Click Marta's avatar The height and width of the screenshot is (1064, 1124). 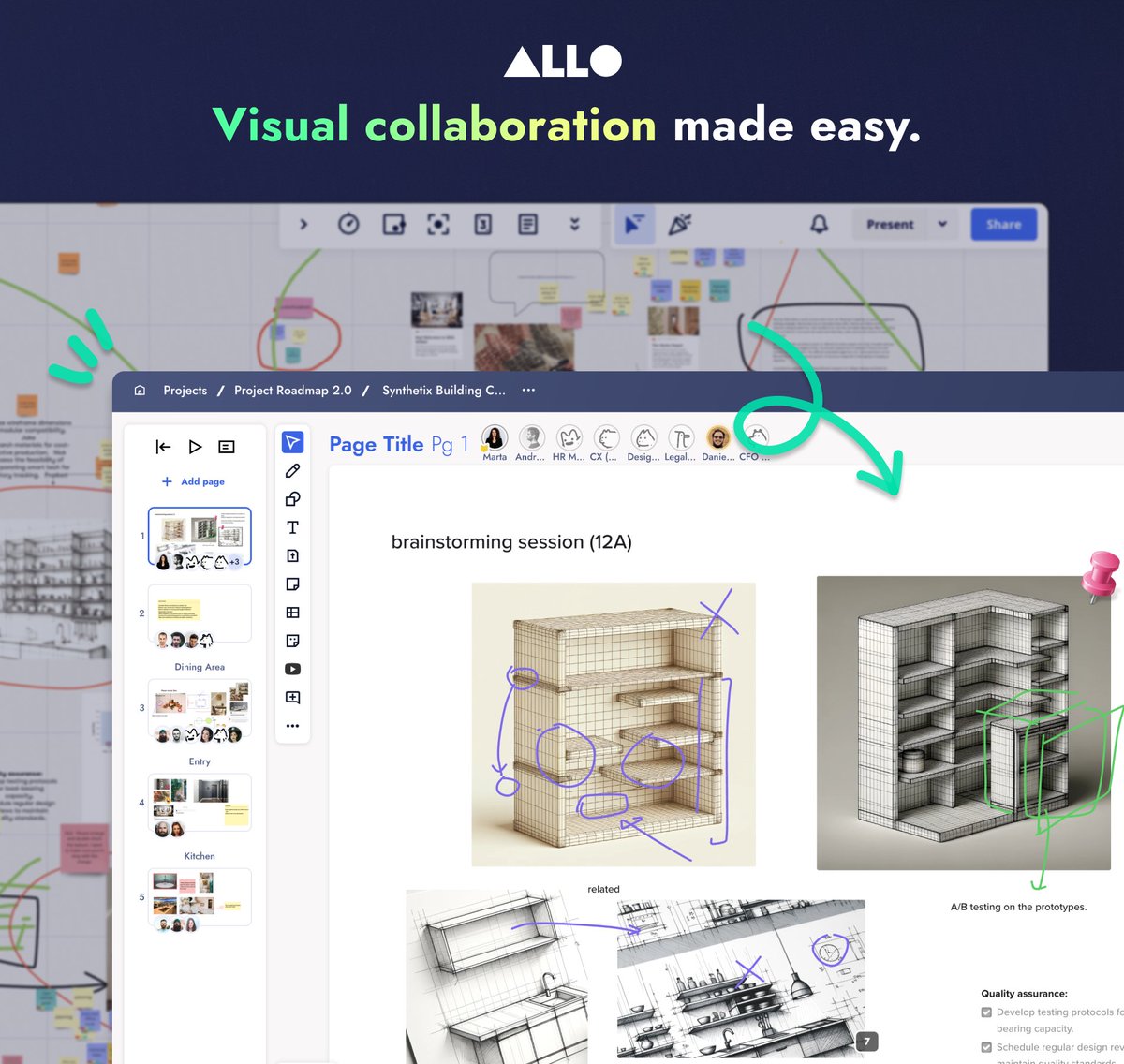495,437
